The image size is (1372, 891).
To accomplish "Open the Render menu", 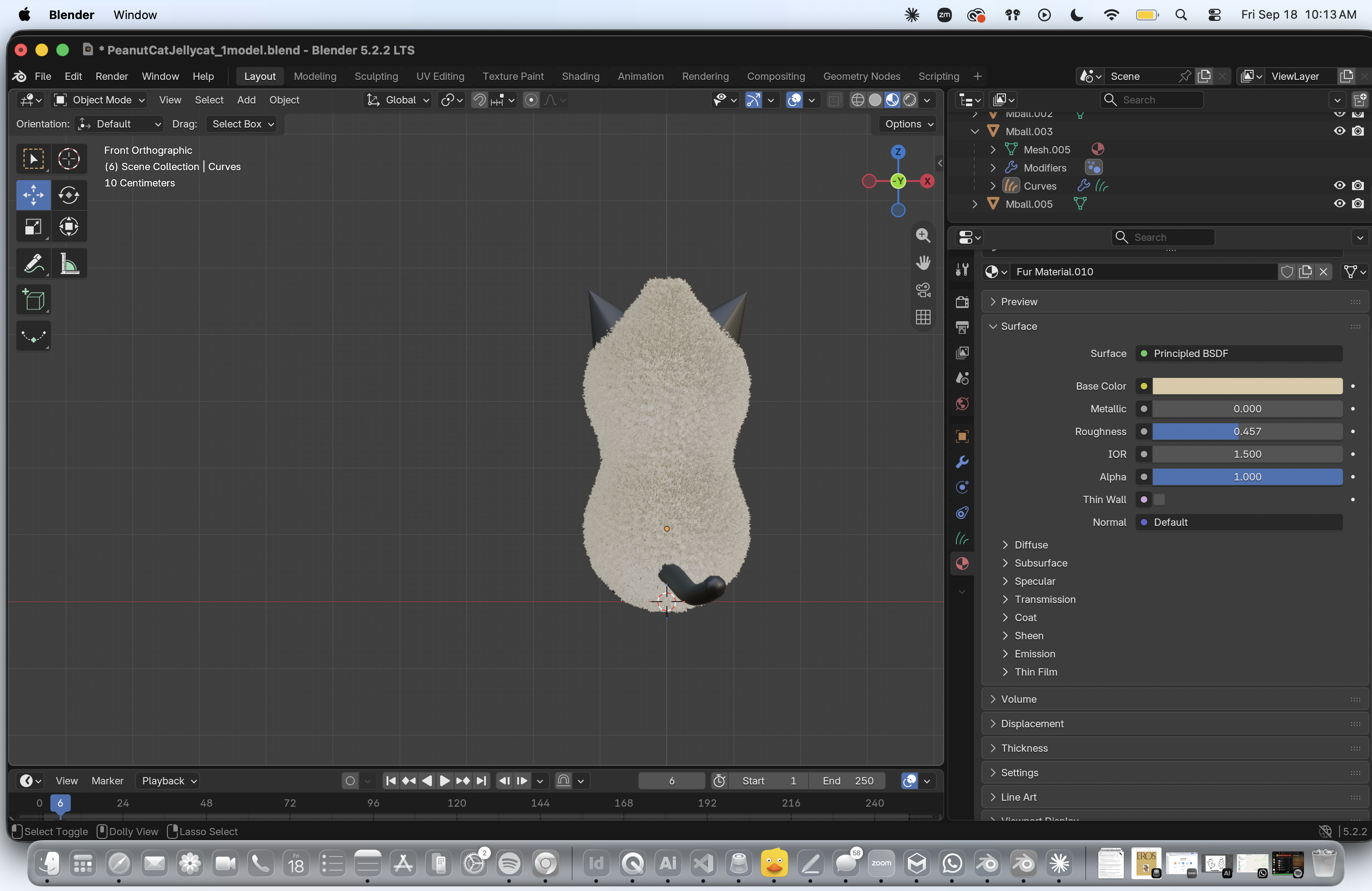I will coord(112,76).
